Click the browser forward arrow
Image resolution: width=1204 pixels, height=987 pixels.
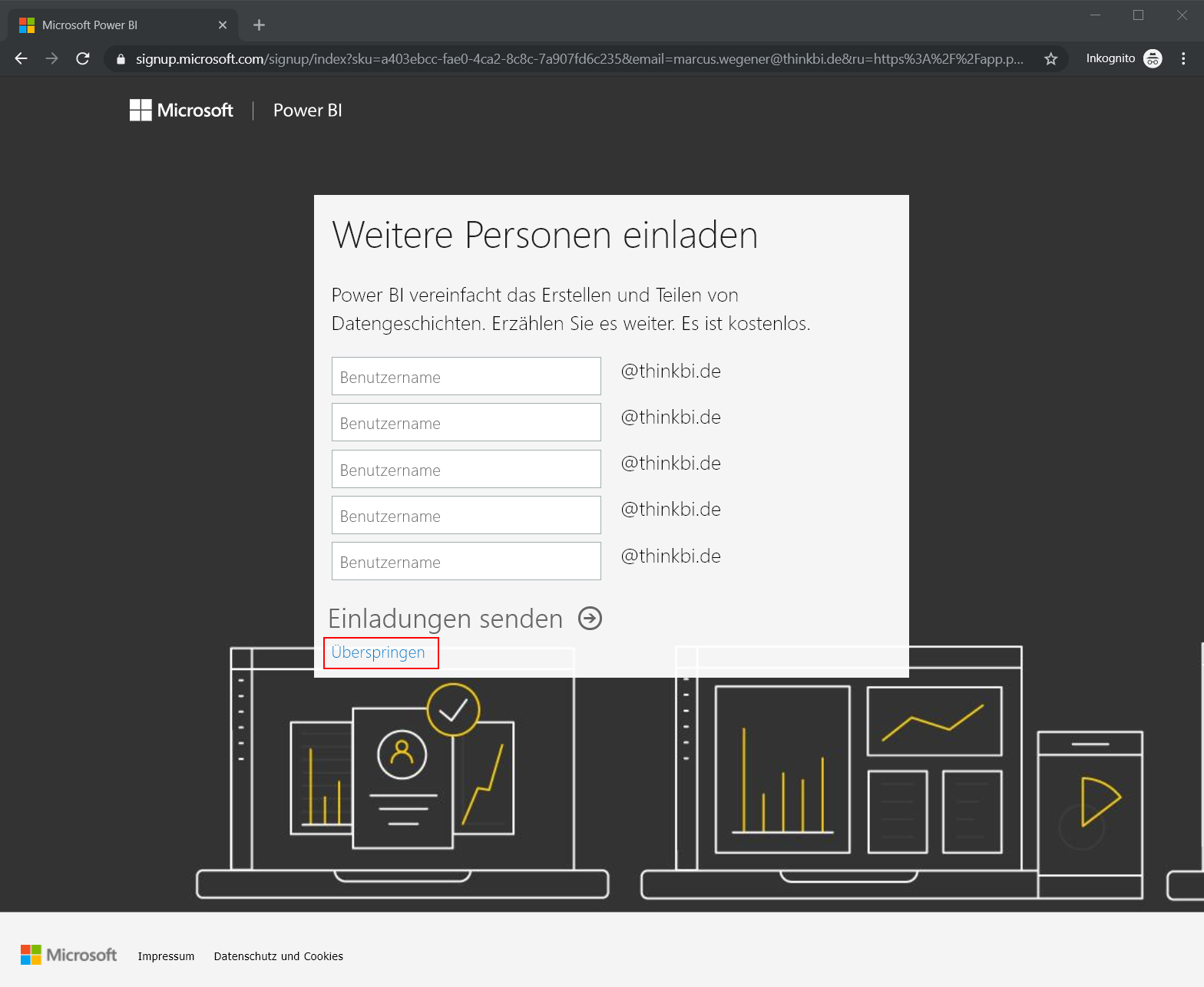pos(51,58)
